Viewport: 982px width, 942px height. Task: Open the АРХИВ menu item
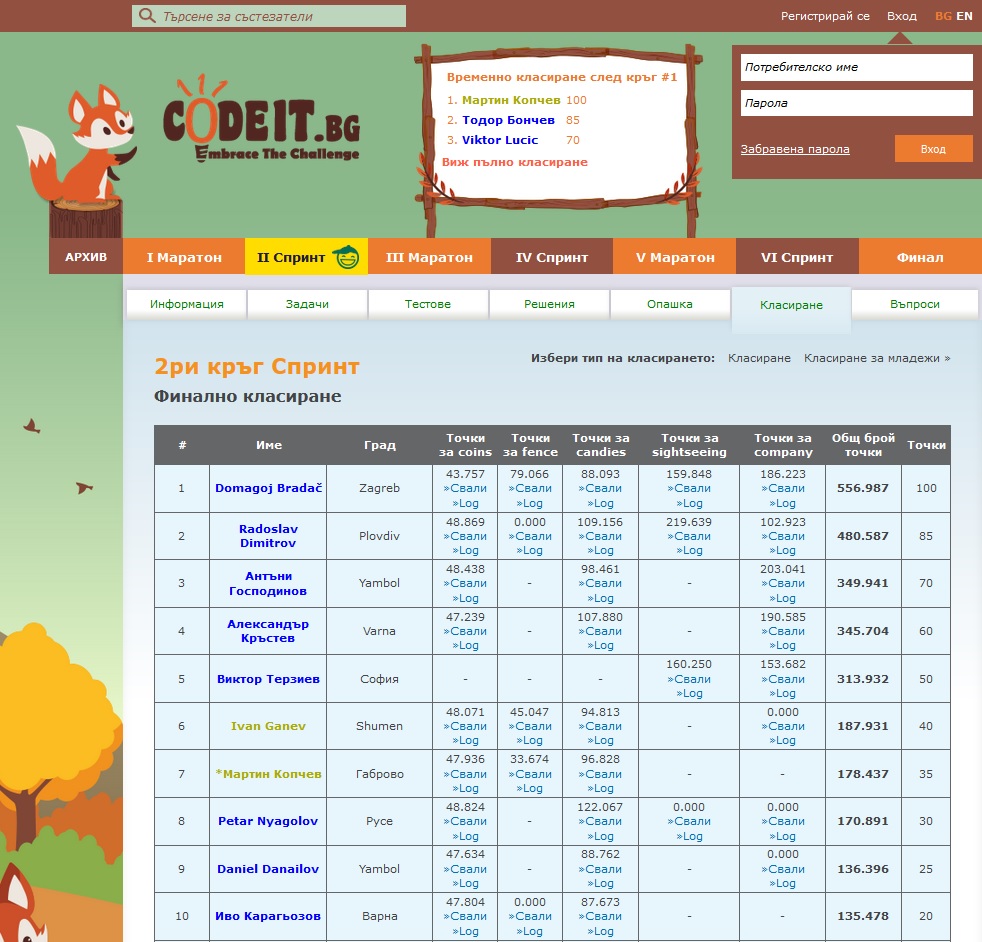[86, 257]
